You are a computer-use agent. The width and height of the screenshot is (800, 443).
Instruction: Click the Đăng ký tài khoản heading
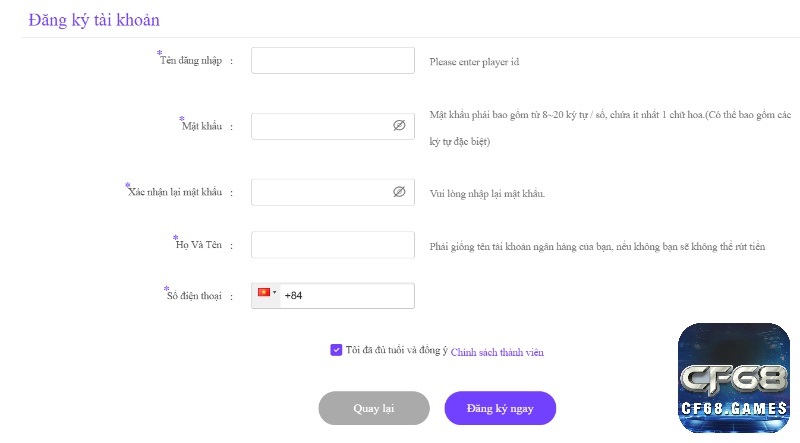coord(94,20)
